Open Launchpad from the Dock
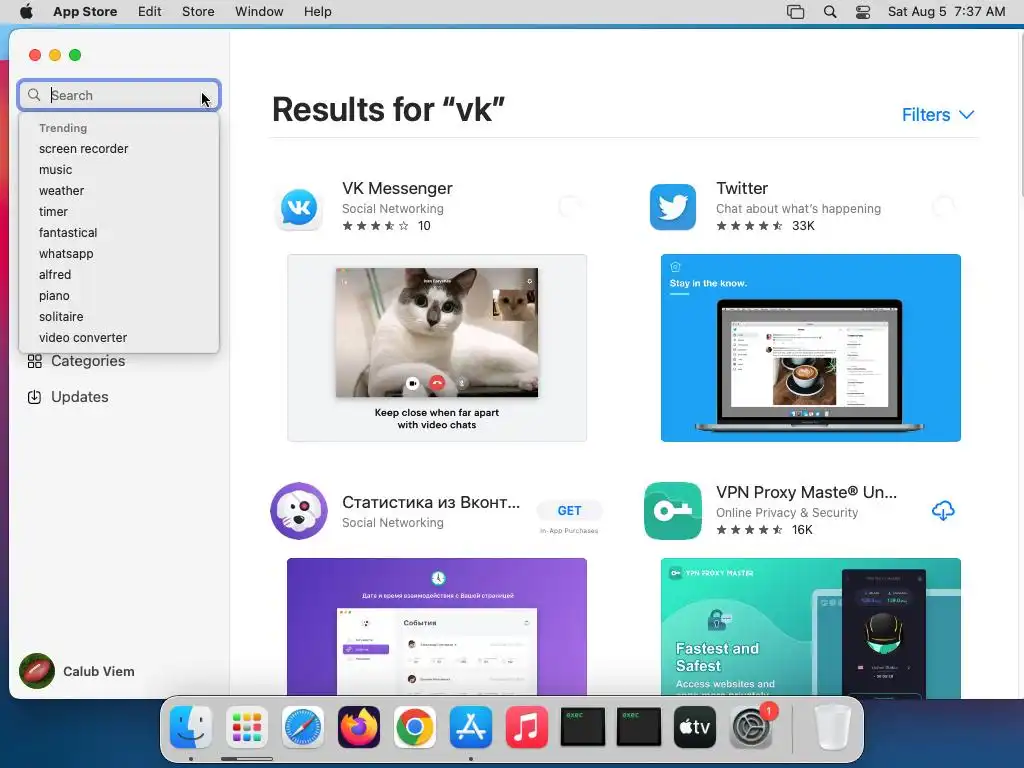Screen dimensions: 1024x768 (x=247, y=727)
